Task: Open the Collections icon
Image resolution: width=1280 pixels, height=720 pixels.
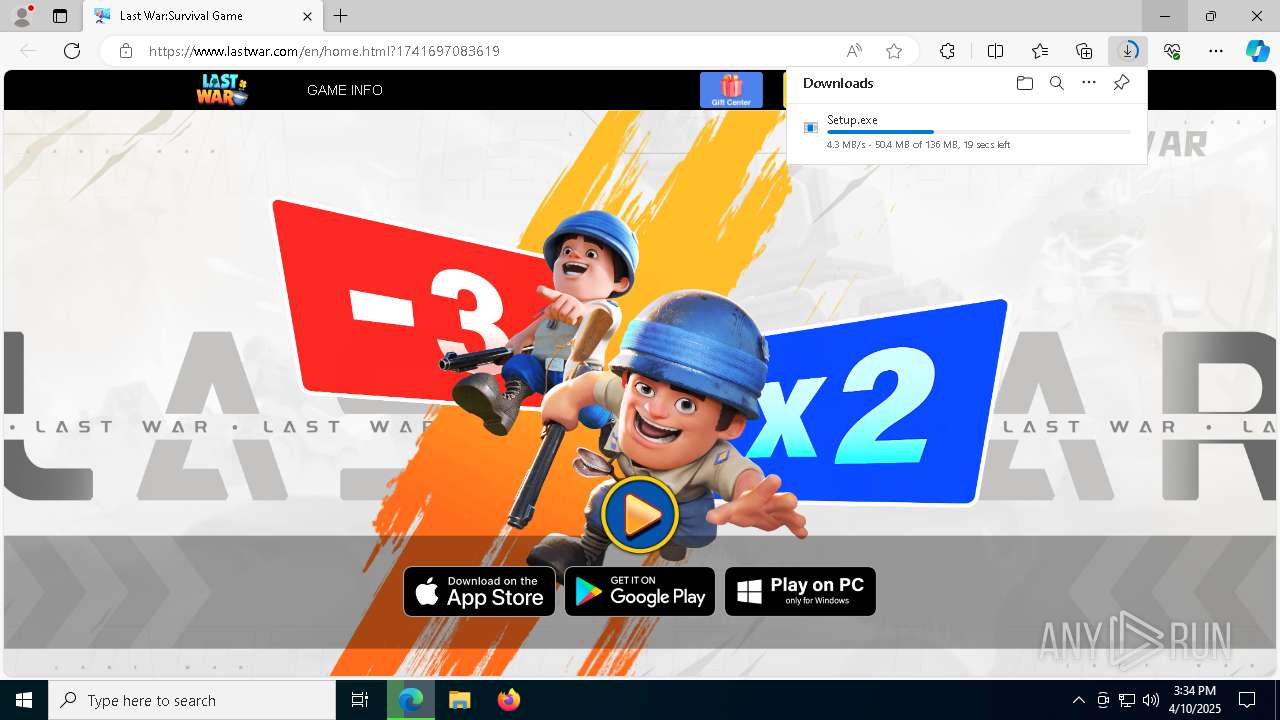Action: (x=1084, y=51)
